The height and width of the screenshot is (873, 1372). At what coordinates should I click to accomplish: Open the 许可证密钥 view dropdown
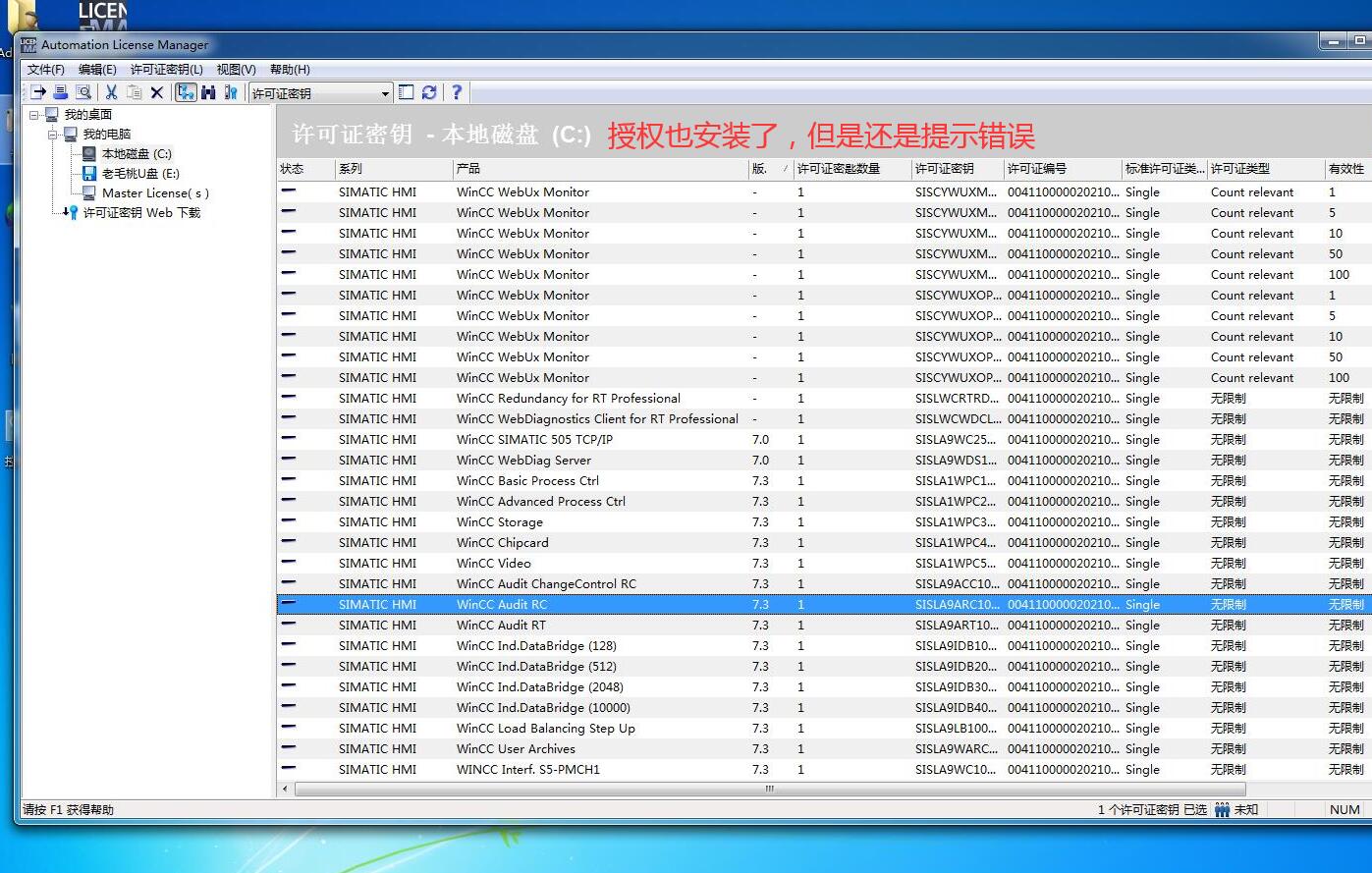click(385, 93)
